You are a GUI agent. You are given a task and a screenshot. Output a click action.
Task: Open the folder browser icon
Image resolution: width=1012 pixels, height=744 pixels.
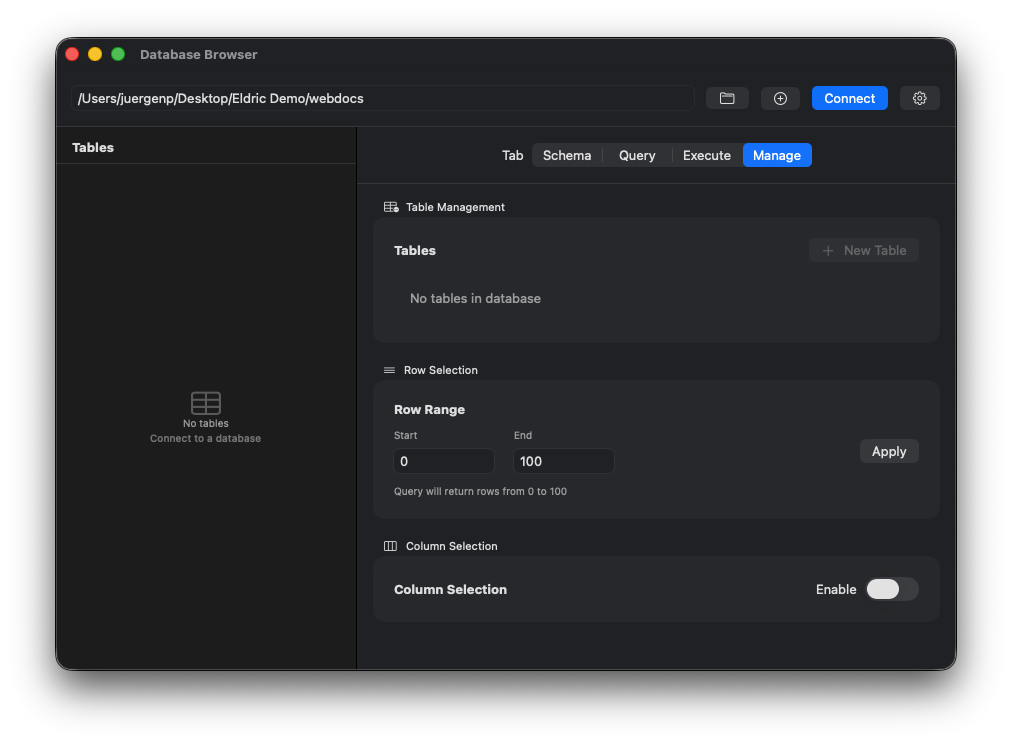tap(727, 98)
